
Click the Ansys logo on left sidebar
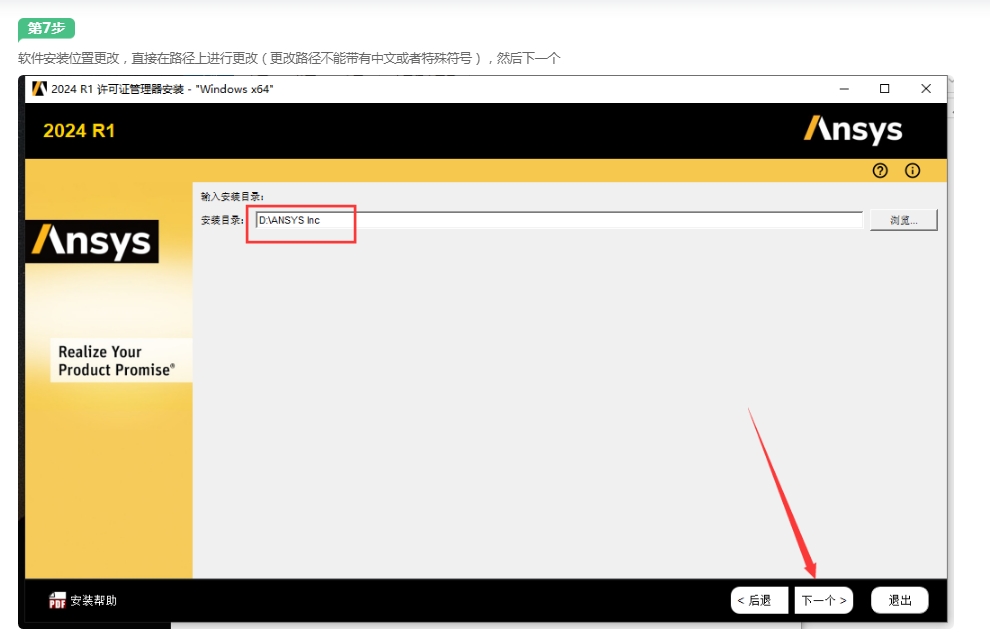(92, 242)
